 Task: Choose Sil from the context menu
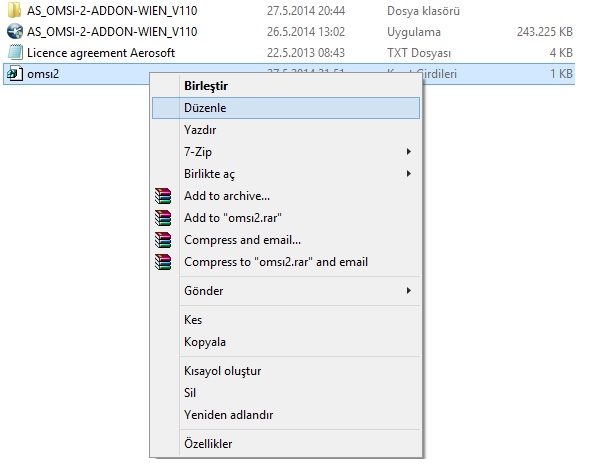click(286, 393)
